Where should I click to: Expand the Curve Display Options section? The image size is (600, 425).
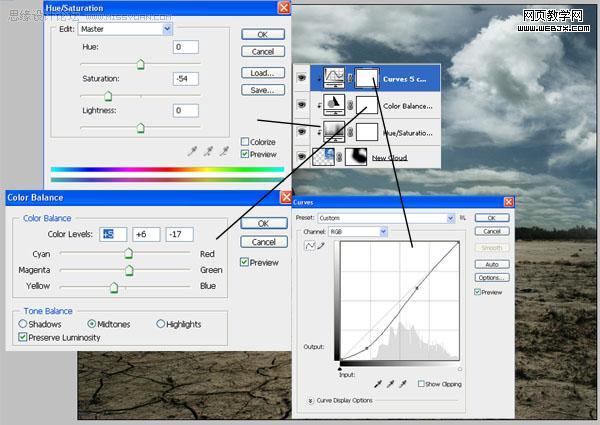click(311, 401)
